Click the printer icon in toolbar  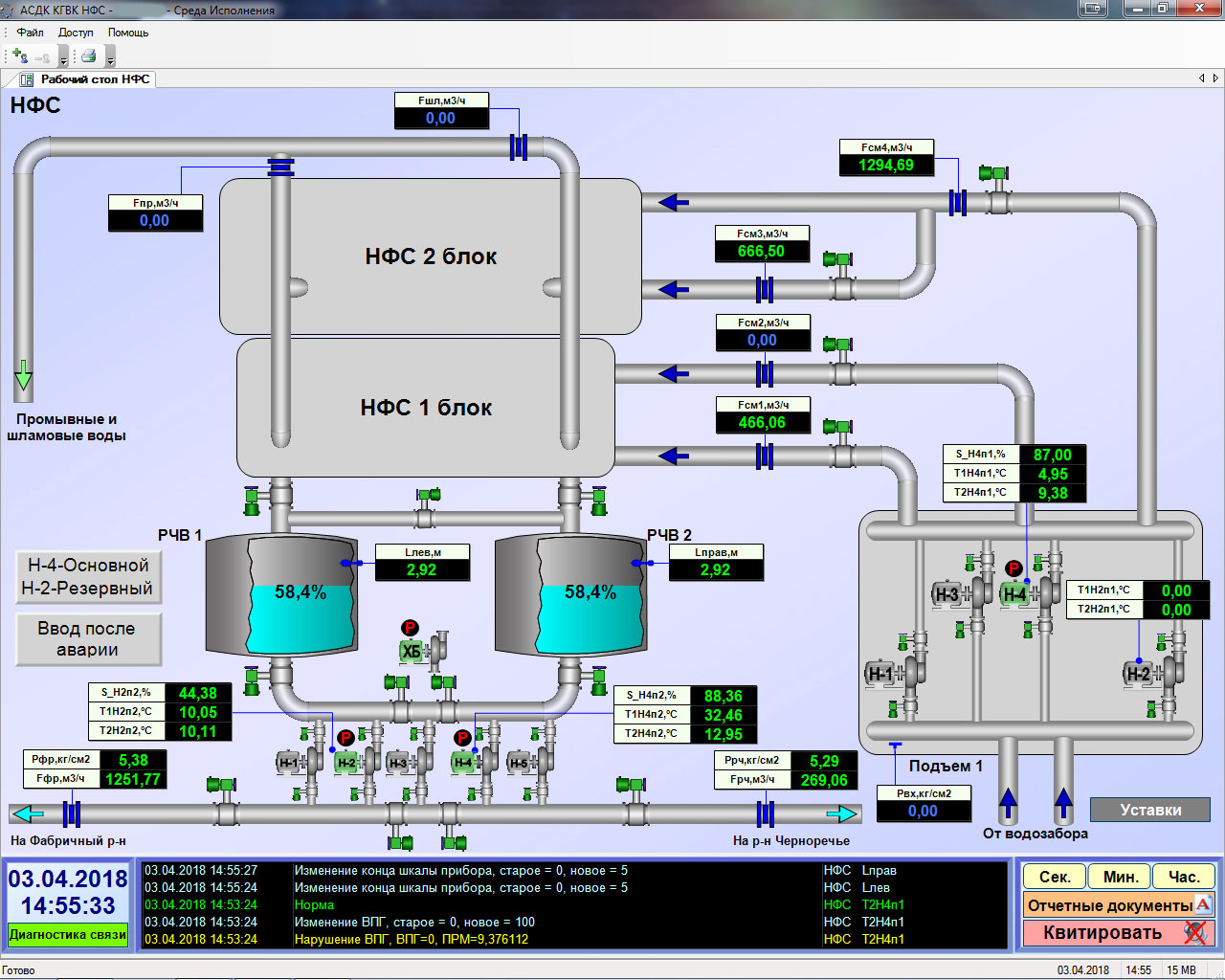point(89,56)
